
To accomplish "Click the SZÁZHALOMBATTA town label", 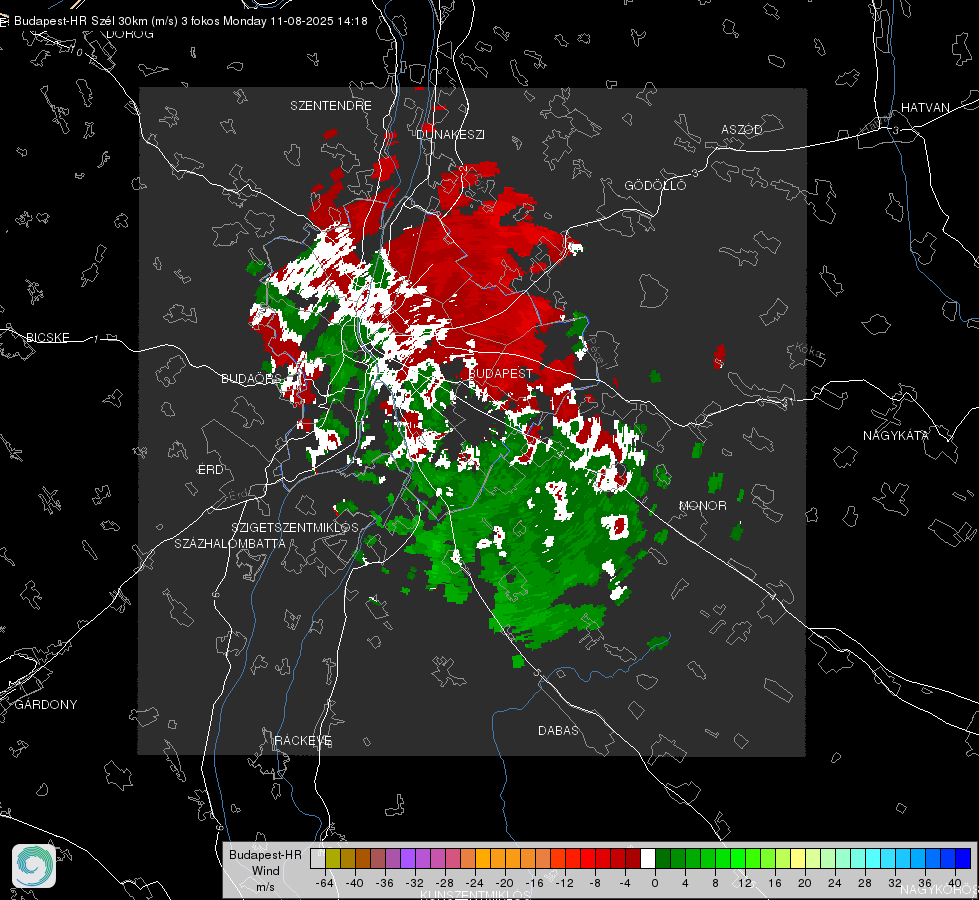I will point(230,543).
